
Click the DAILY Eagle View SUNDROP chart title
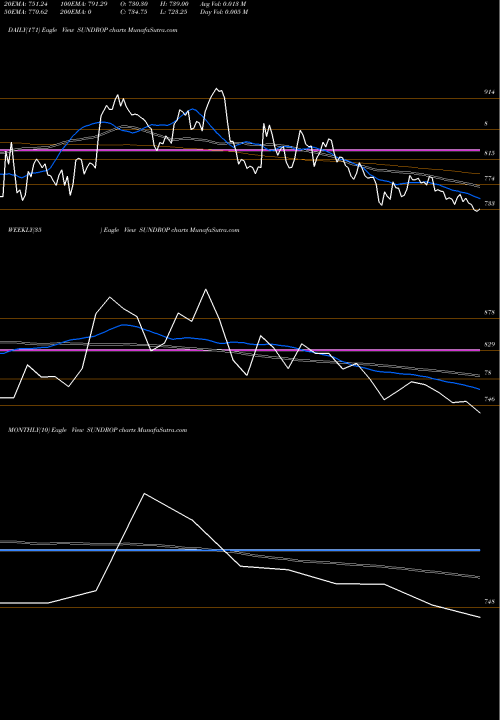(x=93, y=30)
